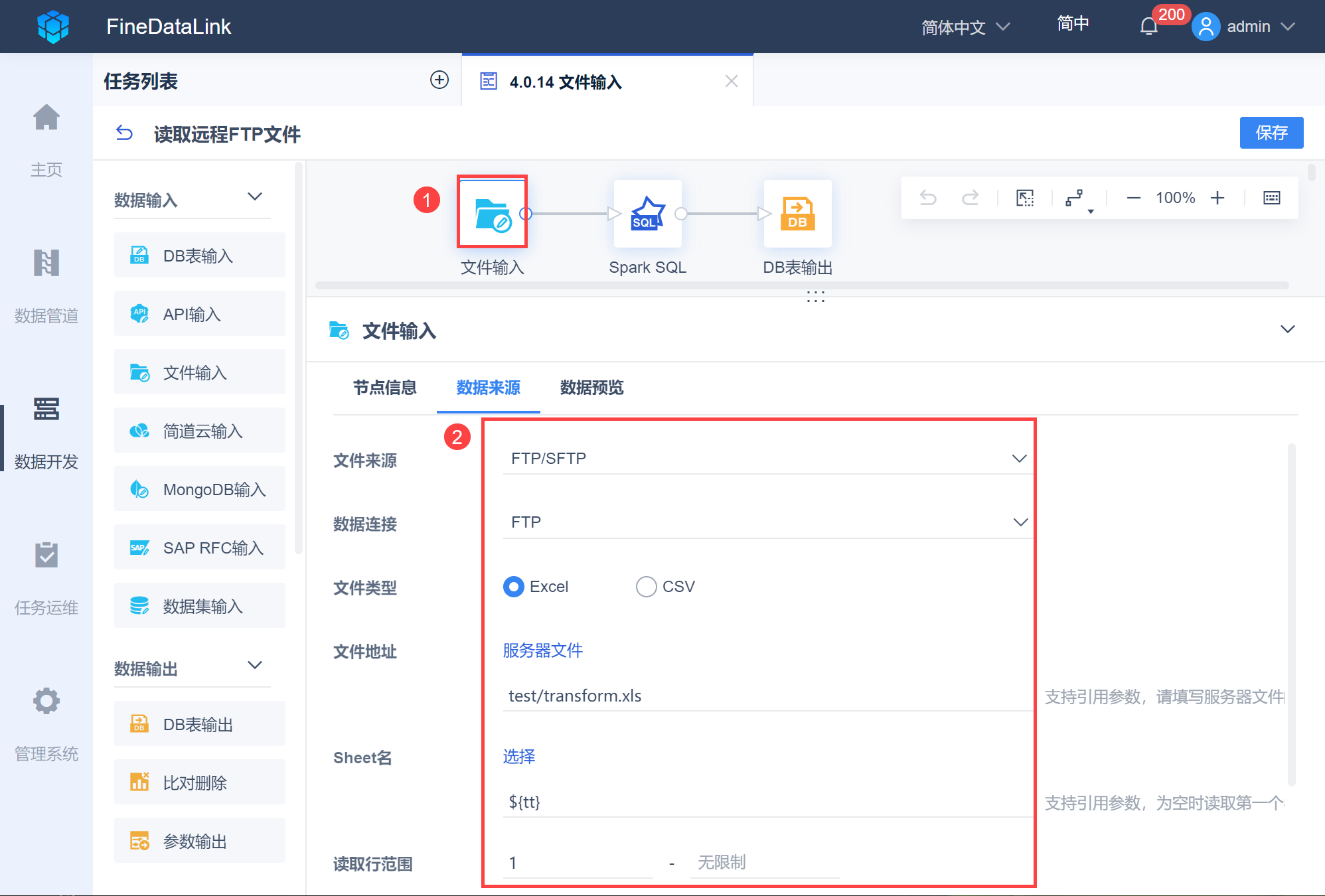Click the 文件输入 node on canvas
Image resolution: width=1325 pixels, height=896 pixels.
492,214
